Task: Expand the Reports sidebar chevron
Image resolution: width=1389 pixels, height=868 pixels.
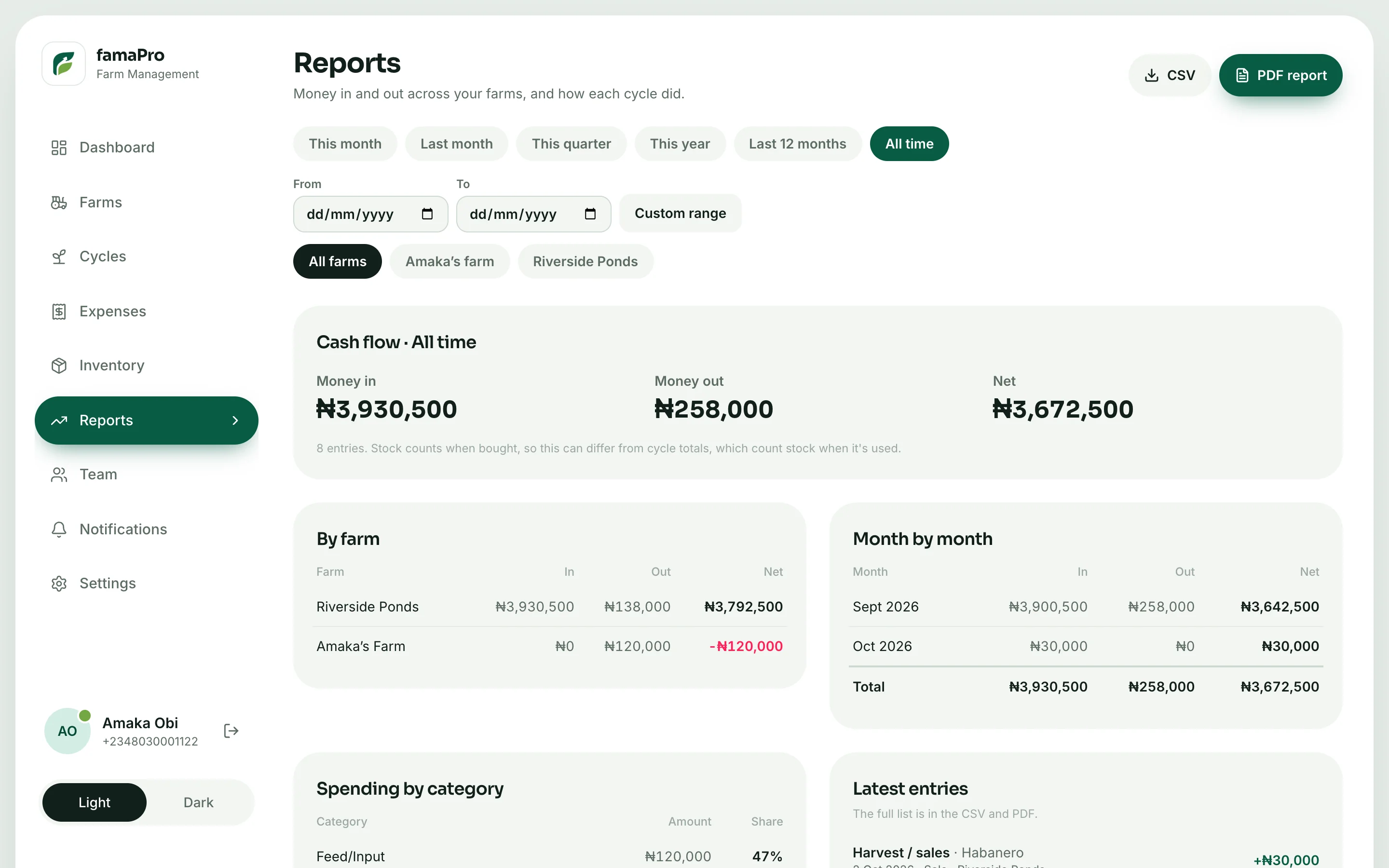Action: (x=235, y=421)
